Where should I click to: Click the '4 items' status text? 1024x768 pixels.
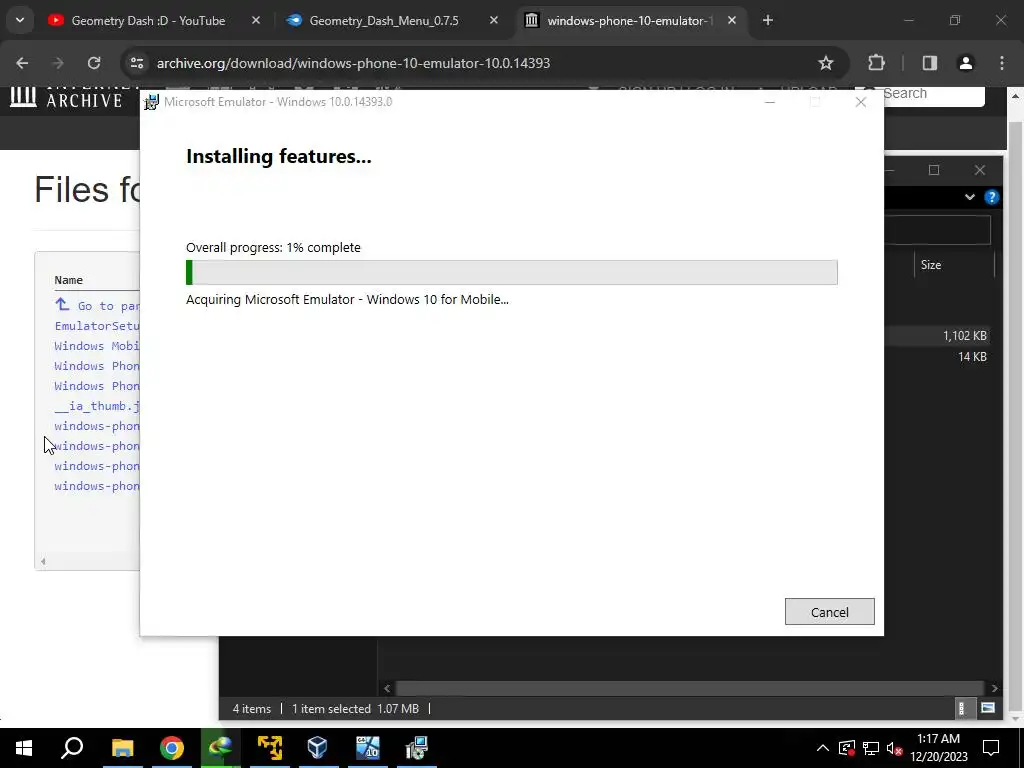pyautogui.click(x=251, y=709)
